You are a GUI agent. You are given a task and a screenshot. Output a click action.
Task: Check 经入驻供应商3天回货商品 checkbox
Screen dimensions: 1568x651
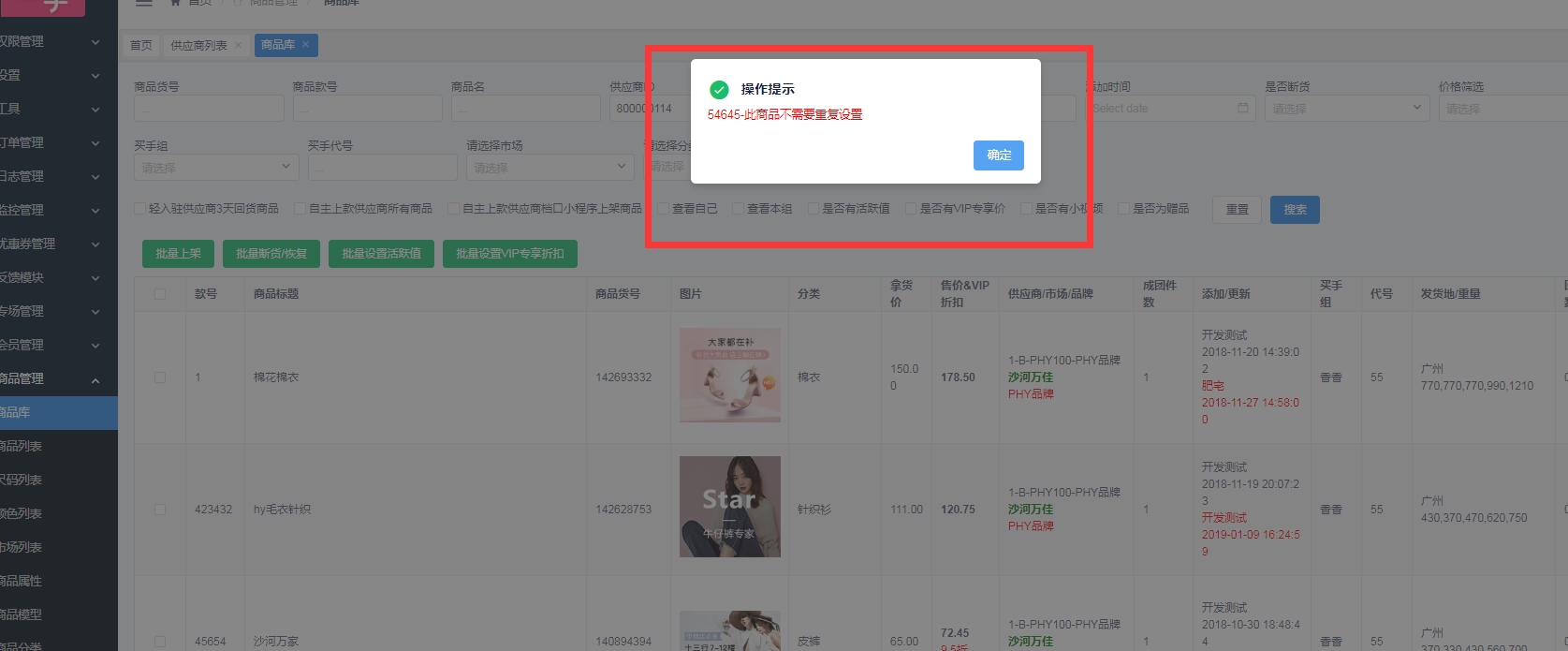tap(140, 209)
